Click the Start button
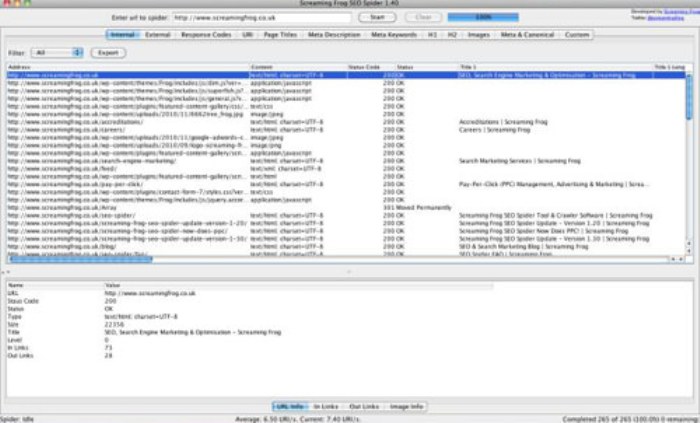 pos(377,17)
